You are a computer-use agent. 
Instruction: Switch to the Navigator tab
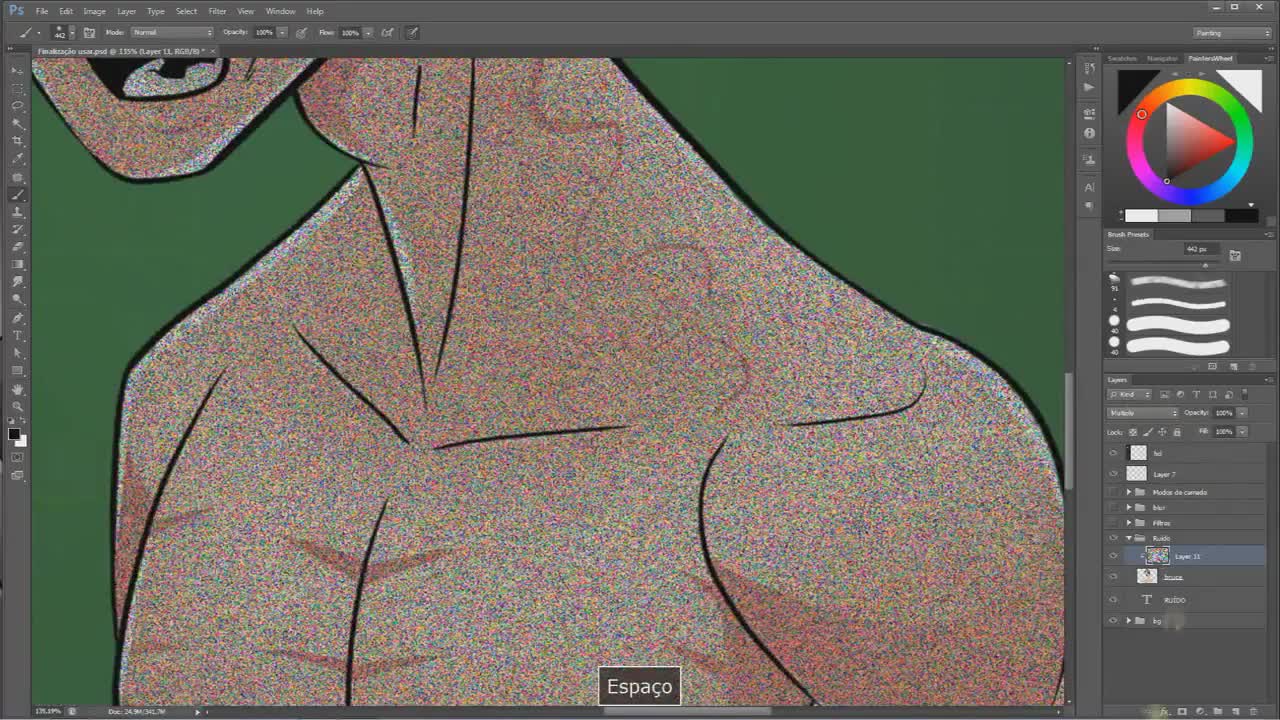tap(1162, 58)
